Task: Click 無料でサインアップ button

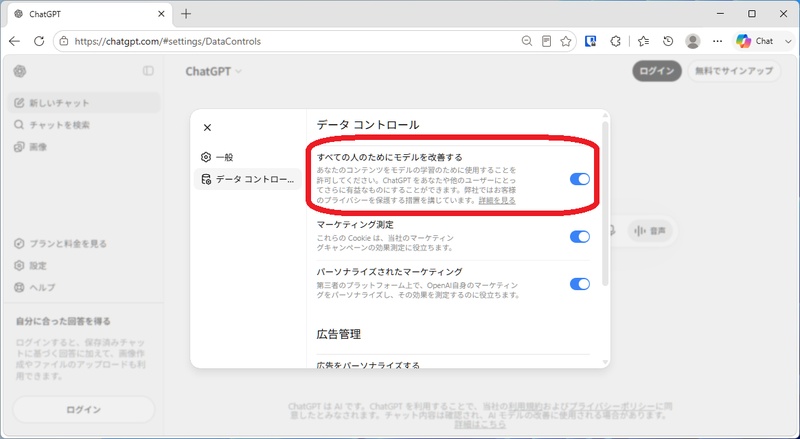Action: point(734,71)
